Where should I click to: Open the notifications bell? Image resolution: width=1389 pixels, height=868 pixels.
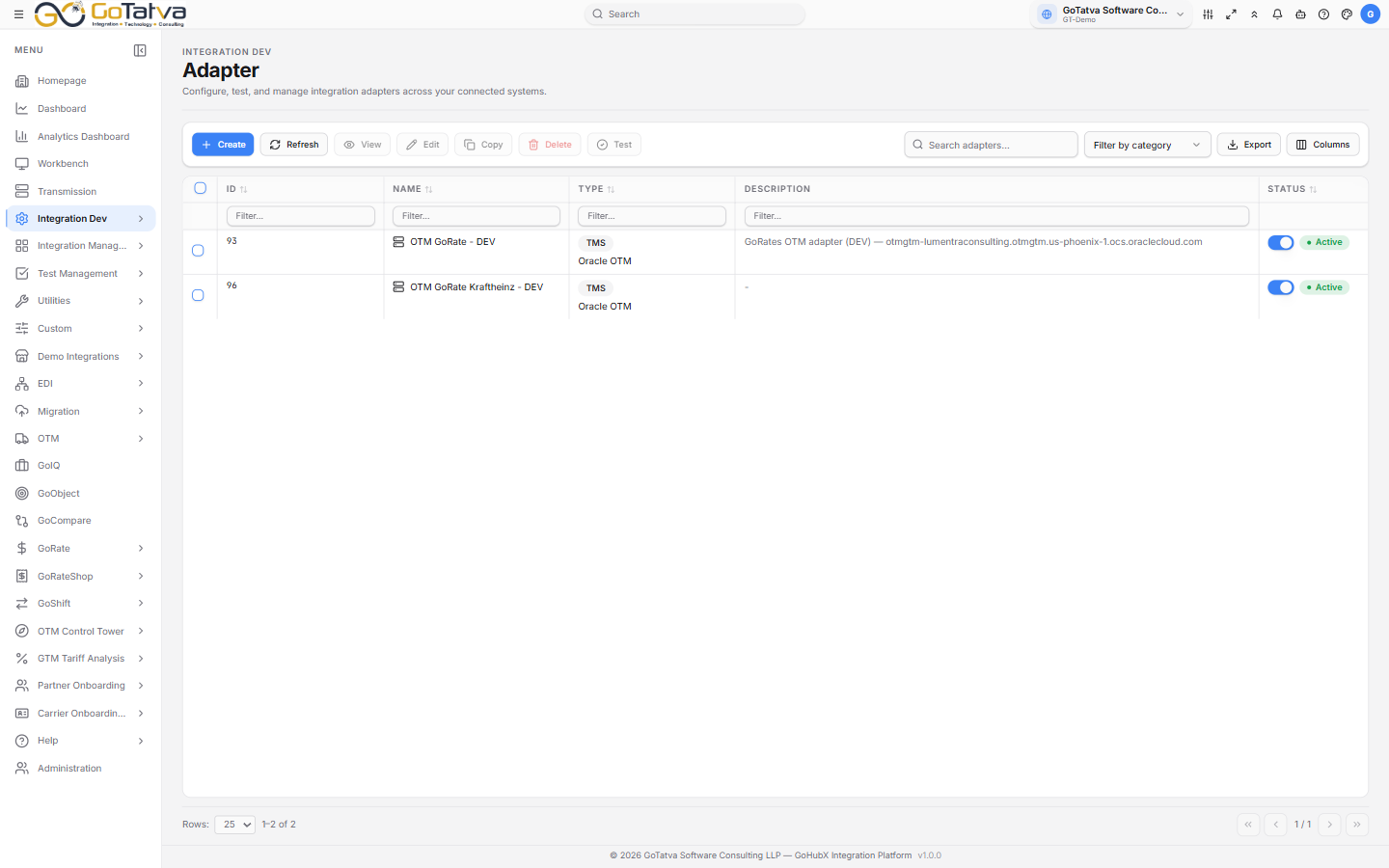tap(1277, 14)
